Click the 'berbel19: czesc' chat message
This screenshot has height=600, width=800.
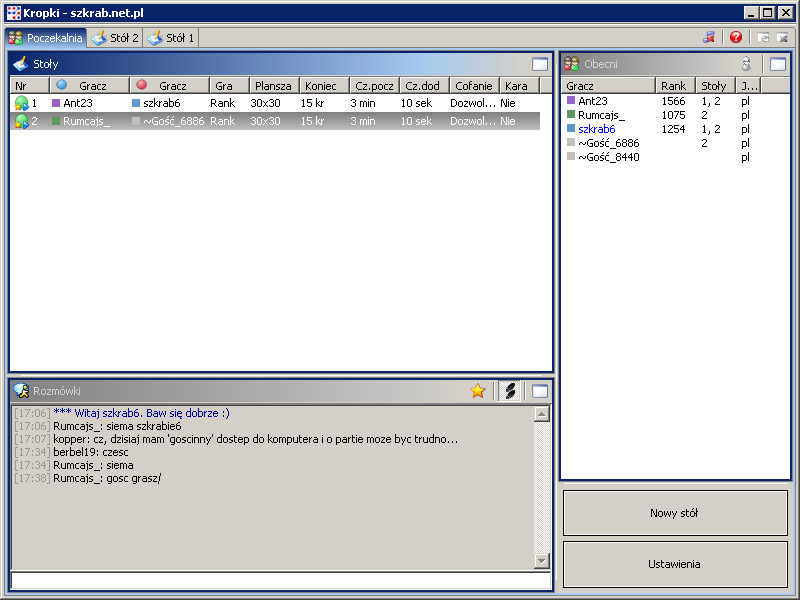pyautogui.click(x=91, y=453)
